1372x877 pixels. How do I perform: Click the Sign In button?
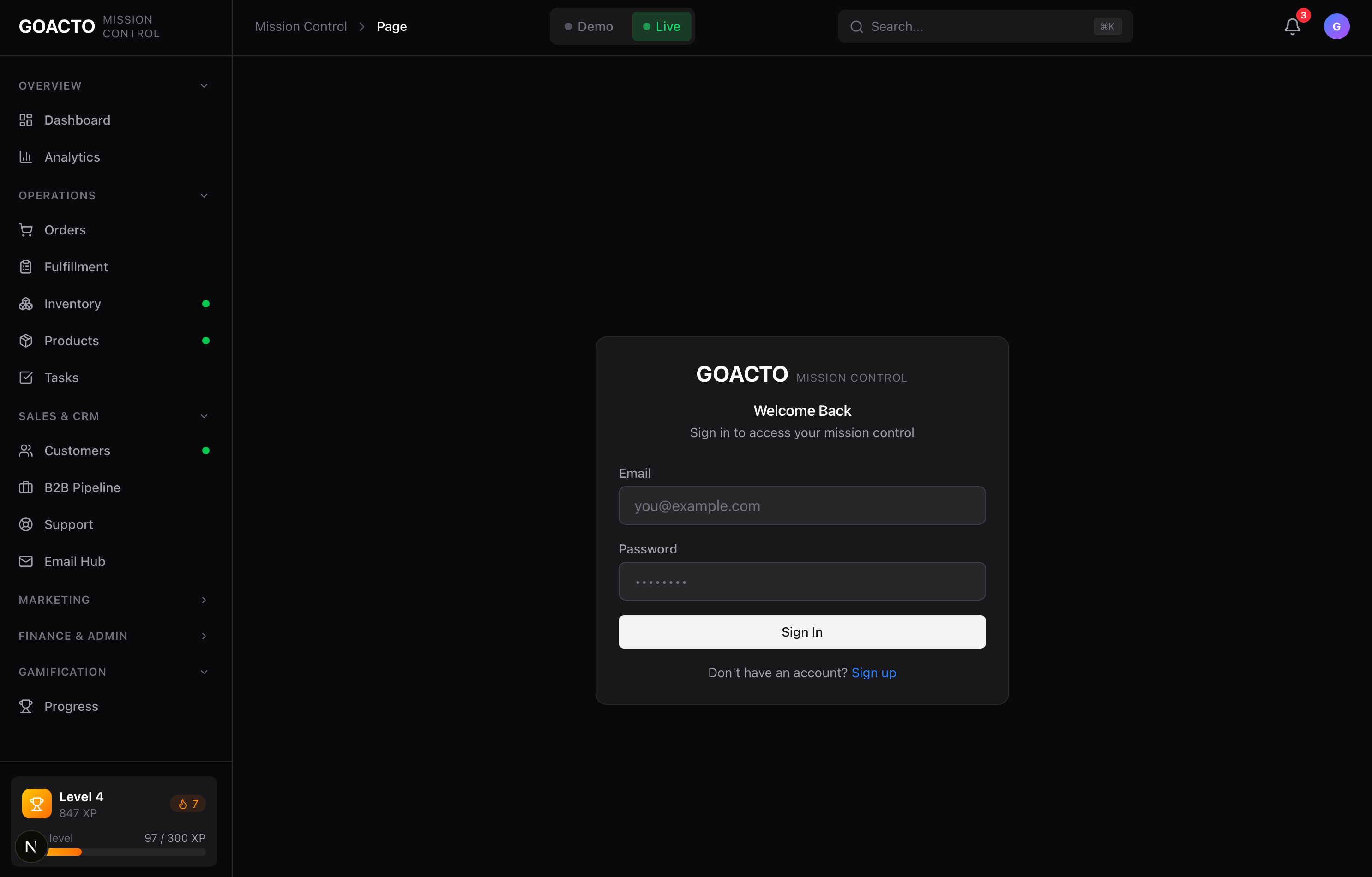click(802, 631)
